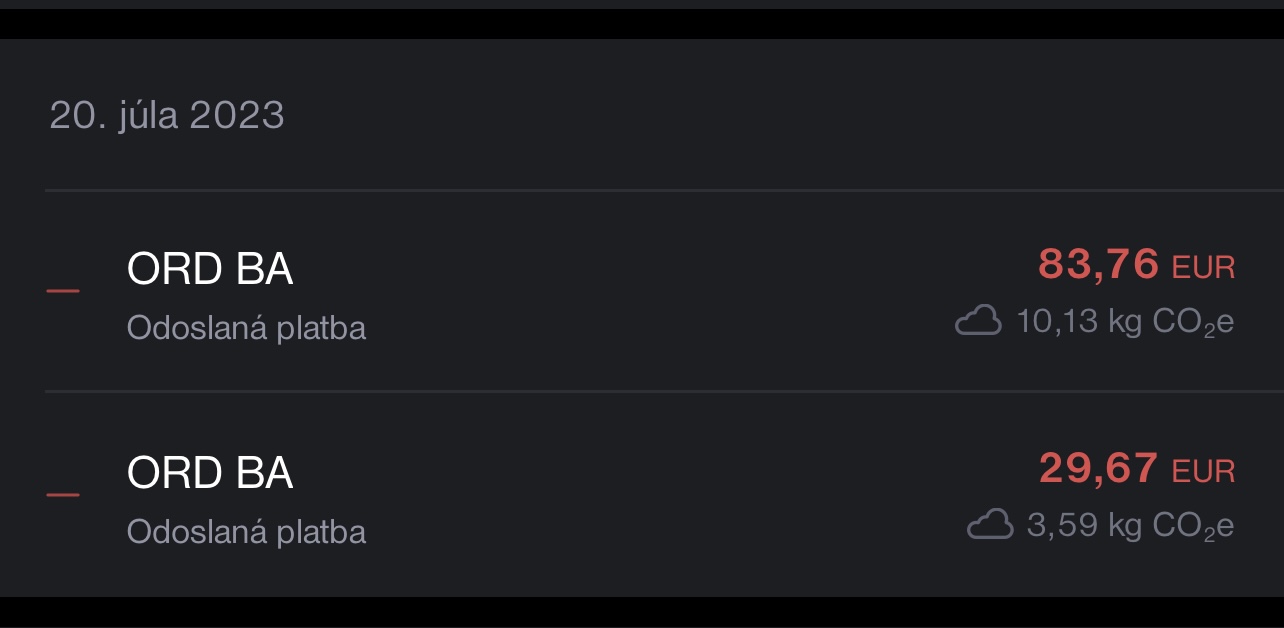Click the divider line below the date header

660,189
